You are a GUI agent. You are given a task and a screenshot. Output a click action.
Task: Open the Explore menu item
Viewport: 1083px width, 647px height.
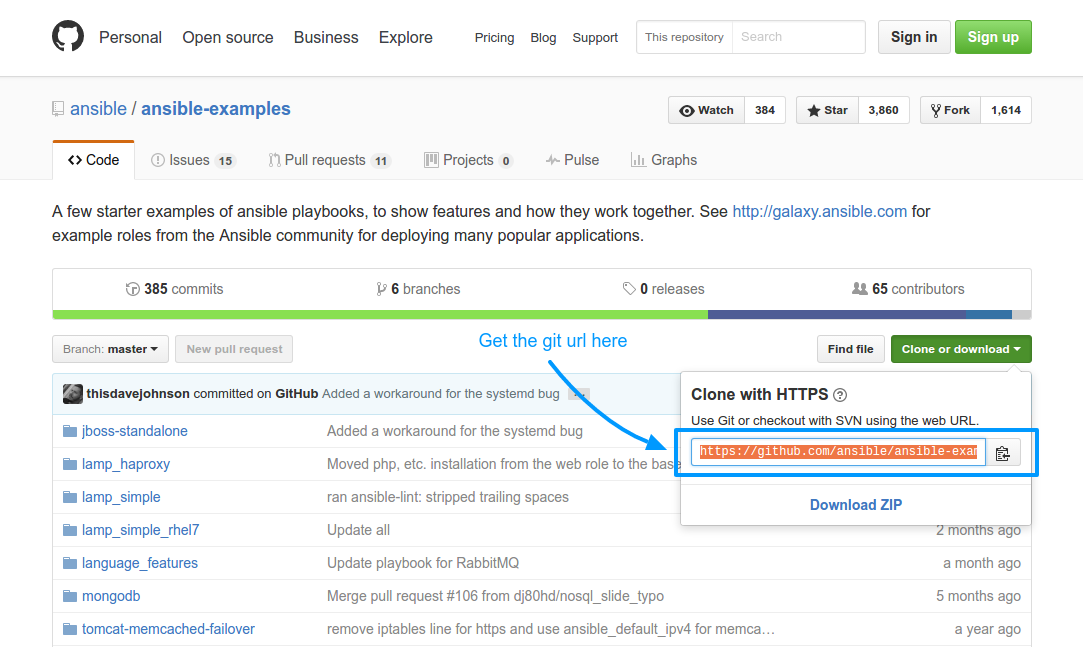(x=405, y=37)
